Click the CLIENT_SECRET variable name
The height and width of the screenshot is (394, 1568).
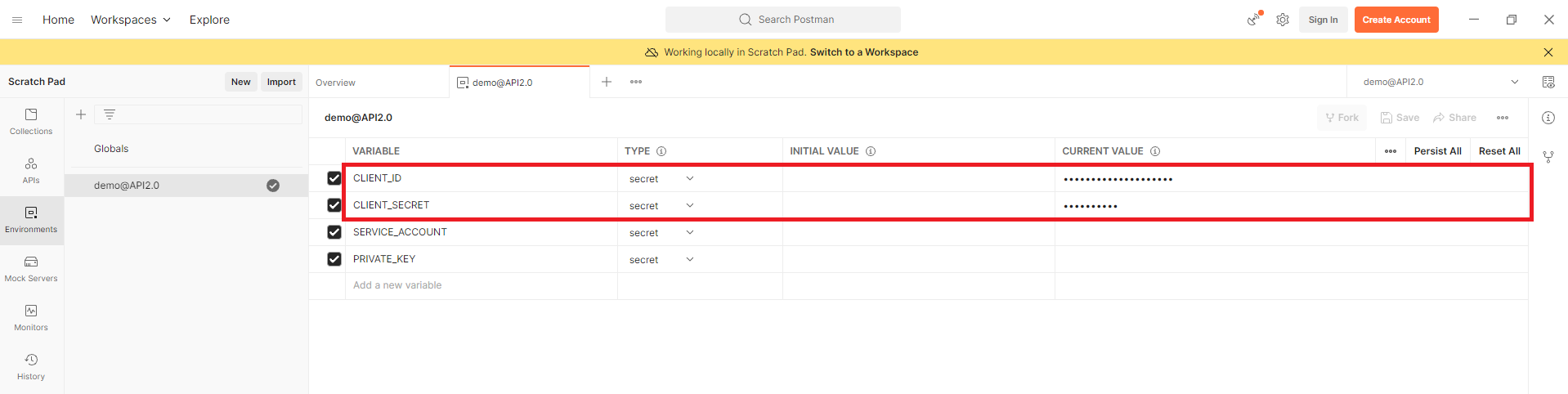391,205
